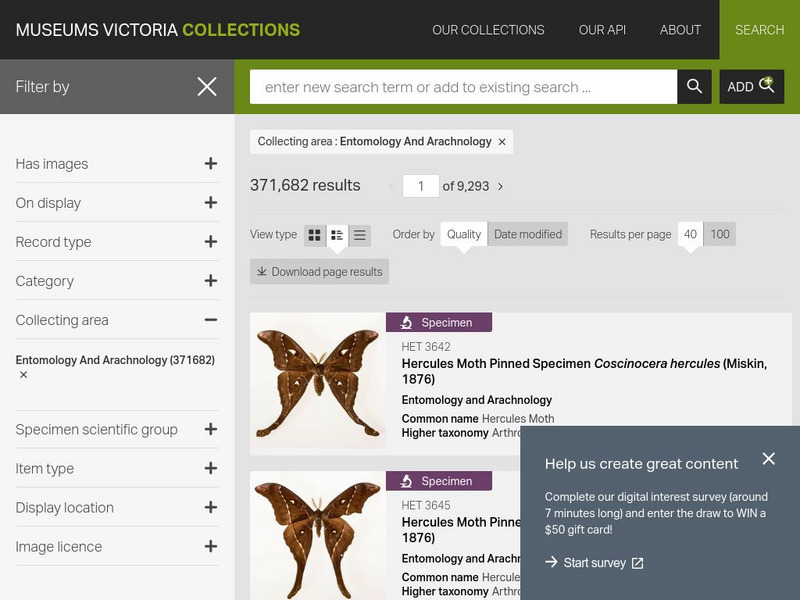Viewport: 800px width, 600px height.
Task: Open the ABOUT page
Action: pos(680,30)
